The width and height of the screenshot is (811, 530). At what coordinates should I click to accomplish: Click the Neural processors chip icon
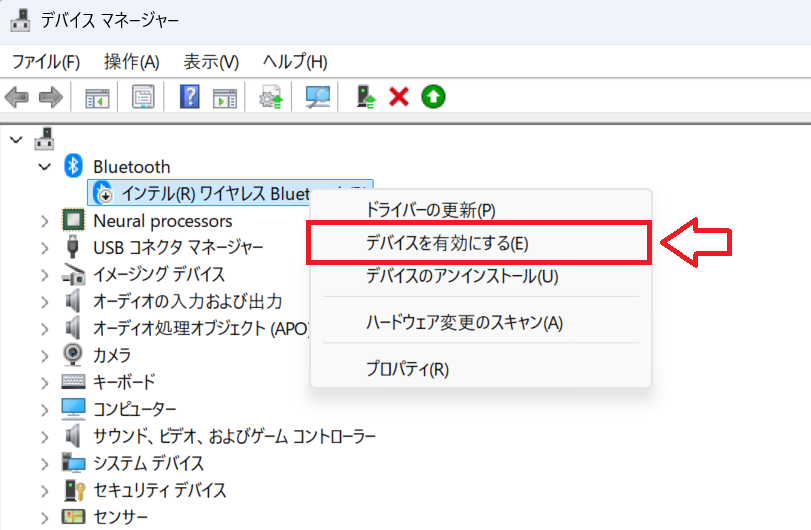pos(73,220)
